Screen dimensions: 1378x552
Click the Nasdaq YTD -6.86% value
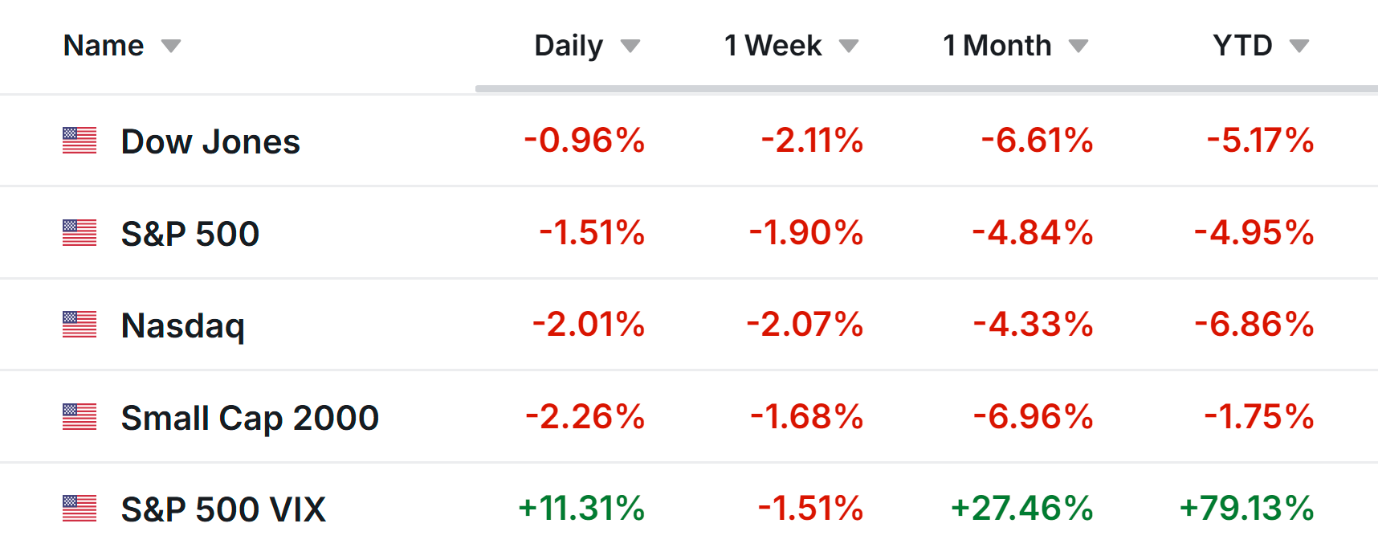[1253, 325]
